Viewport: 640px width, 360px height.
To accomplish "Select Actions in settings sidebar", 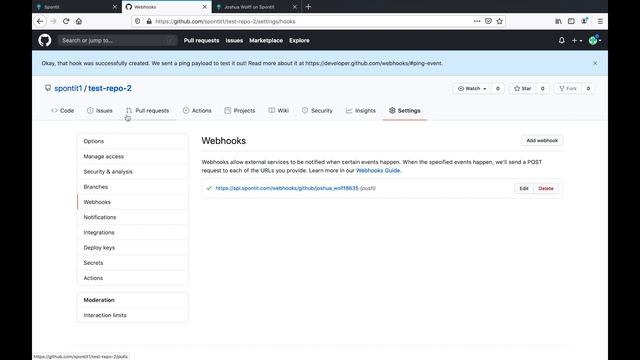I will pos(133,278).
